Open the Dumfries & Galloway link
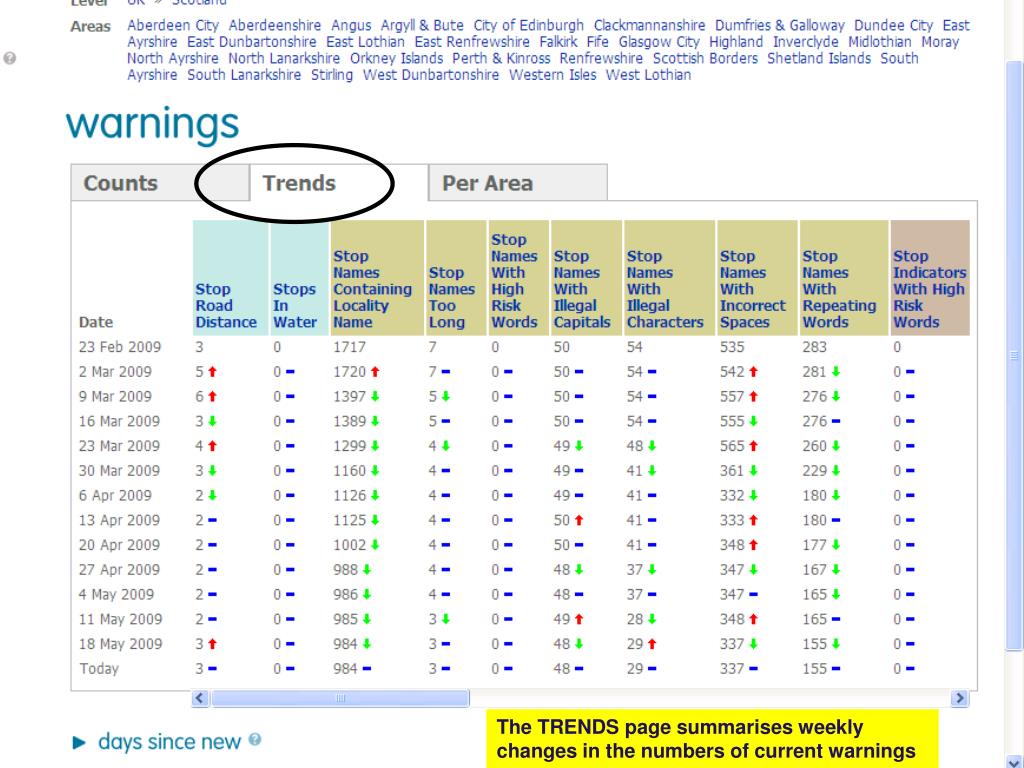The height and width of the screenshot is (768, 1024). (780, 25)
